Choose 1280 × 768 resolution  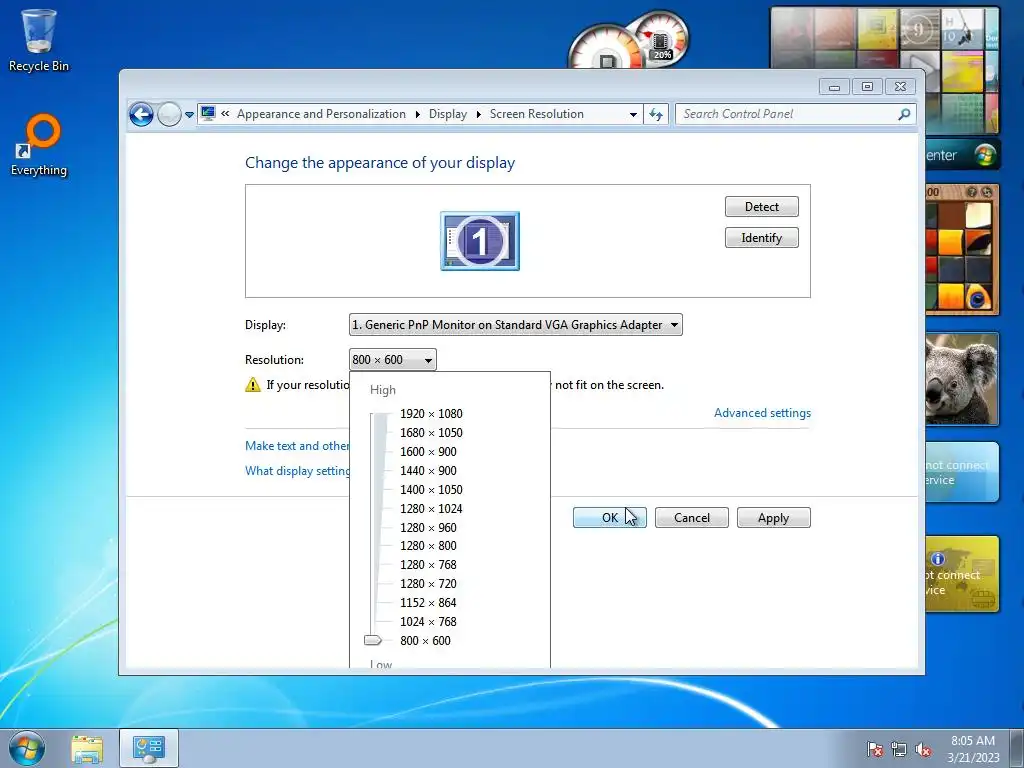point(428,564)
